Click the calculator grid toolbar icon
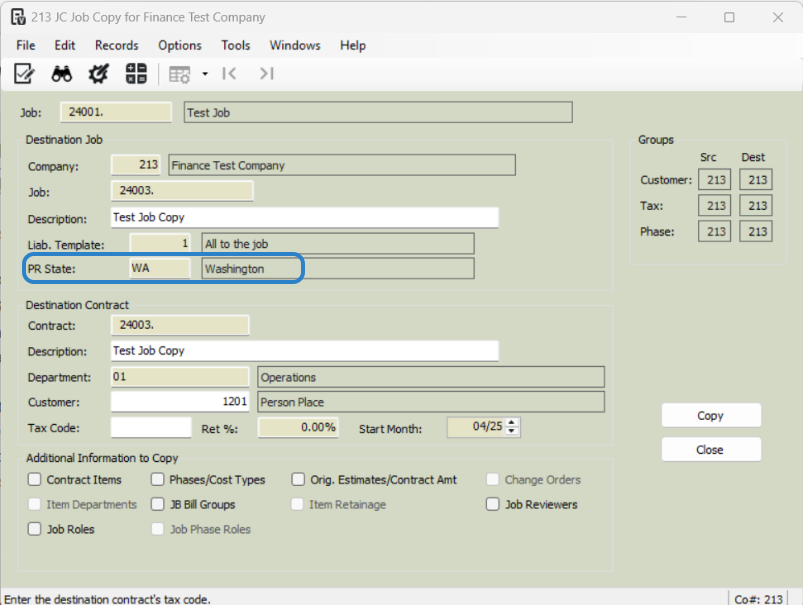803x605 pixels. [136, 74]
